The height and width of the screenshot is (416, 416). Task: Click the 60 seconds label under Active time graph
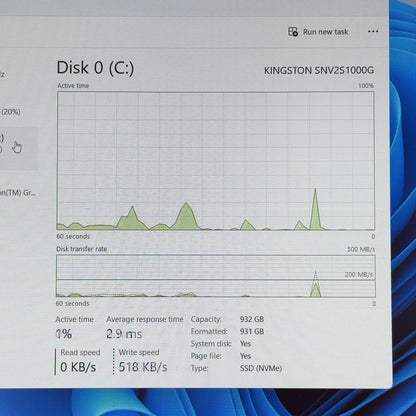pos(73,236)
